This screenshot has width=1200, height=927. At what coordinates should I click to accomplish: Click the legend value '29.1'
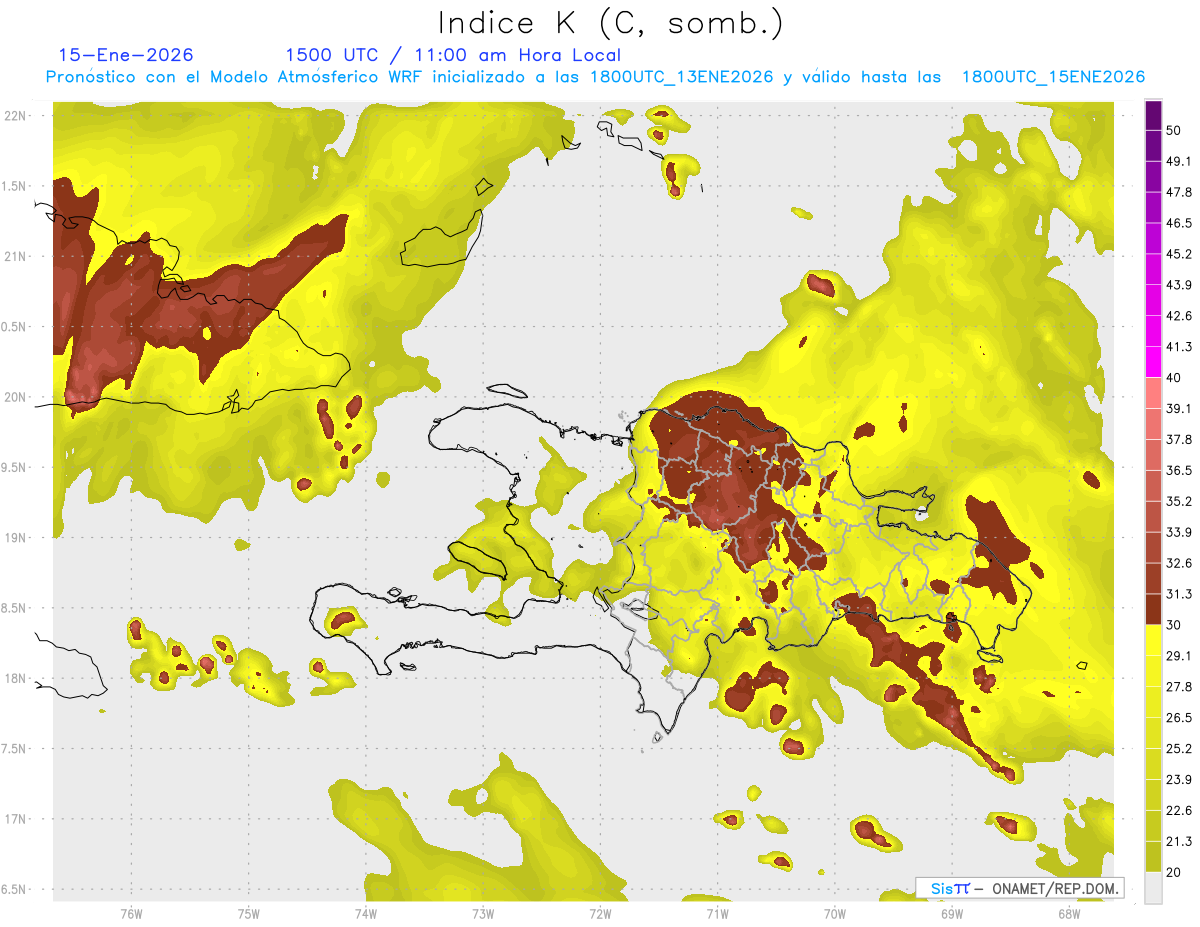click(x=1178, y=655)
